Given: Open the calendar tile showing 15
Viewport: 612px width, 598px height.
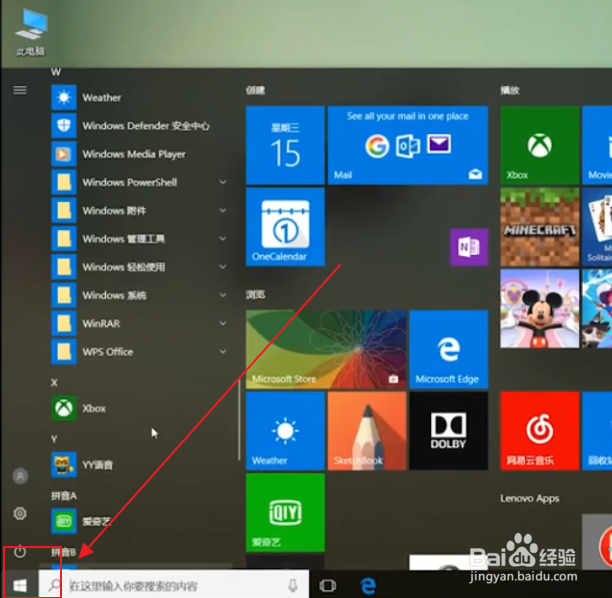Looking at the screenshot, I should [285, 145].
